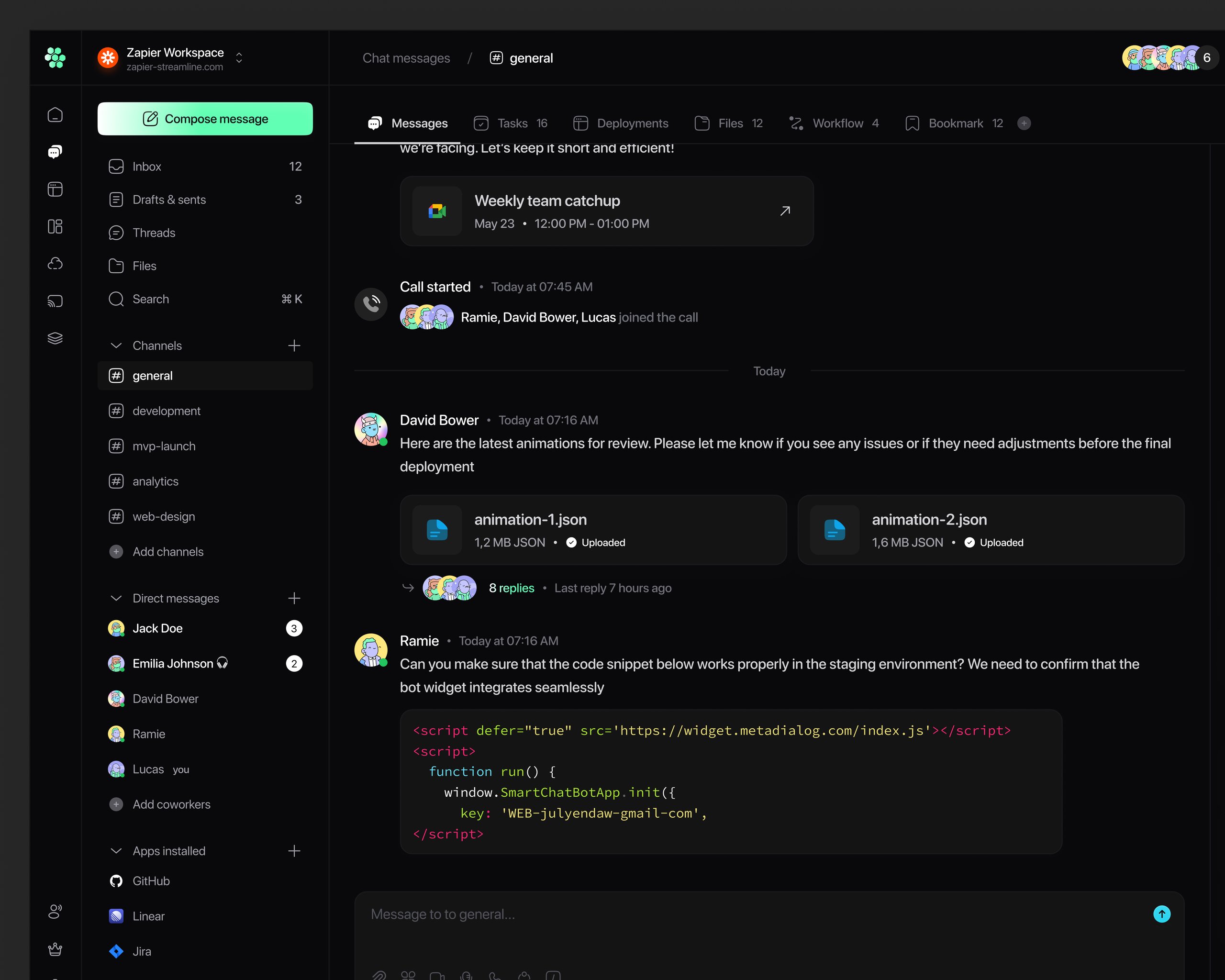
Task: Open Drafts & sents
Action: pyautogui.click(x=205, y=200)
